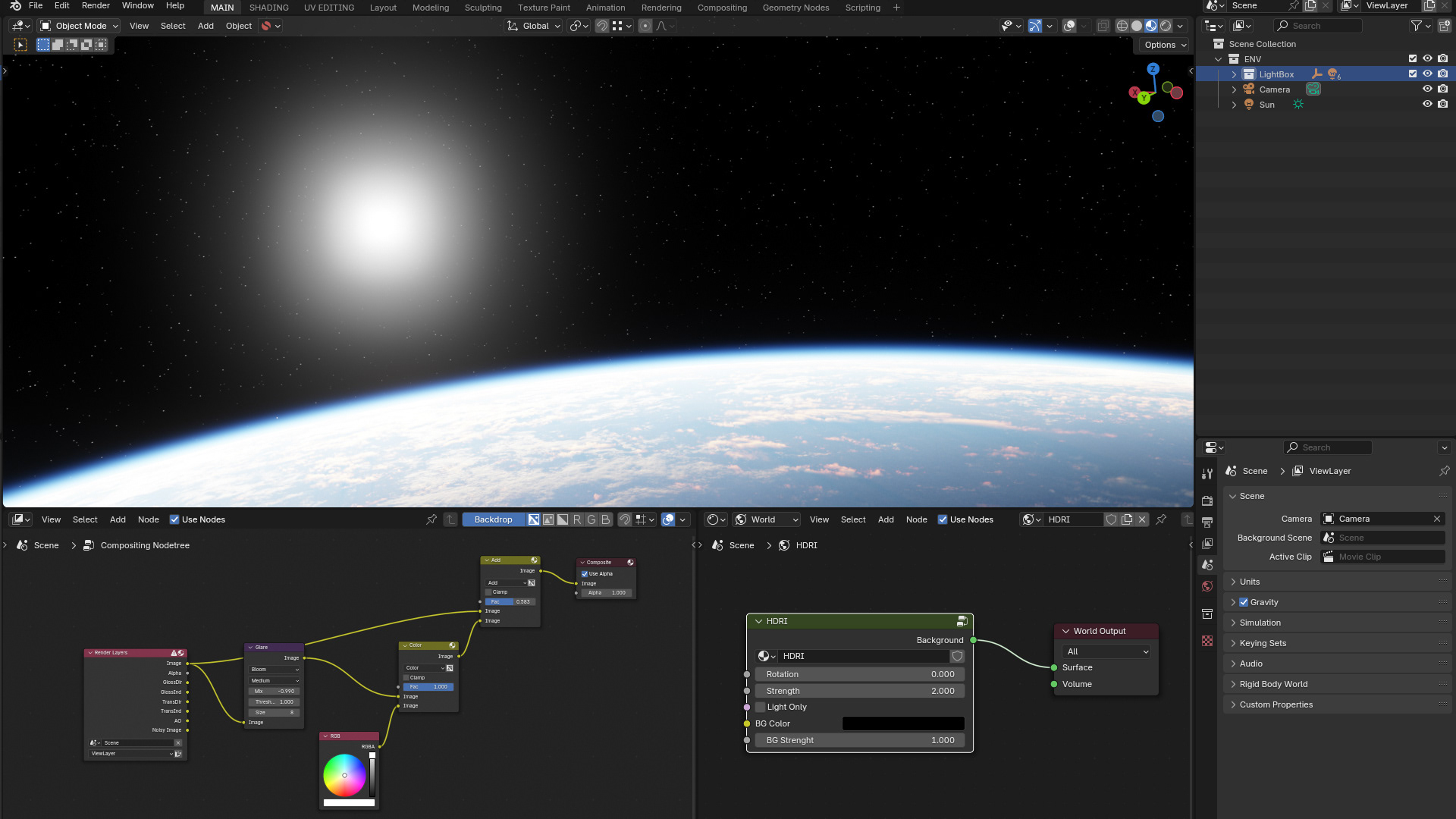Open the shader type World dropdown
Viewport: 1456px width, 819px height.
tap(767, 519)
